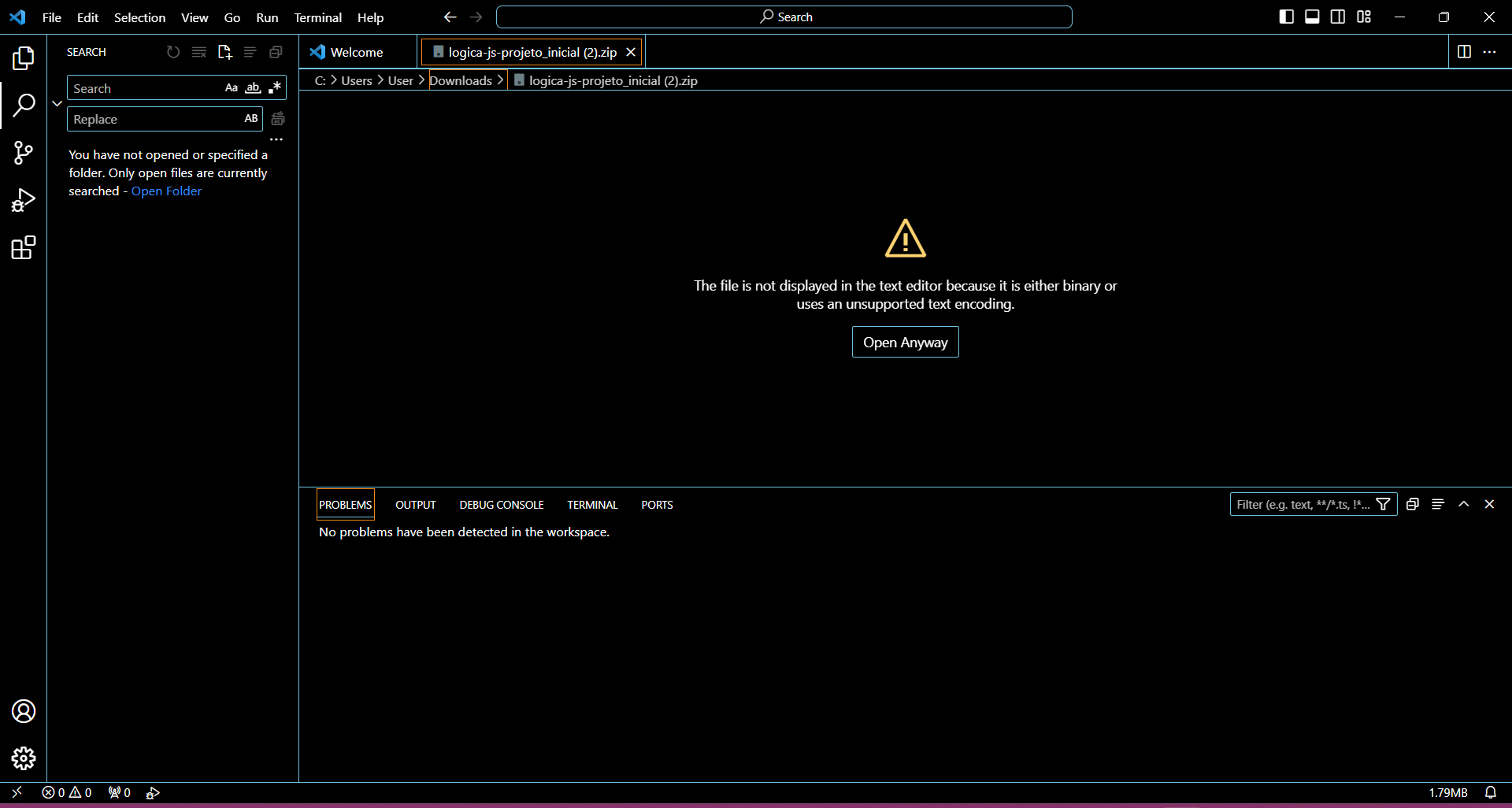Screen dimensions: 1512x808
Task: Switch to the Welcome tab
Action: click(358, 52)
